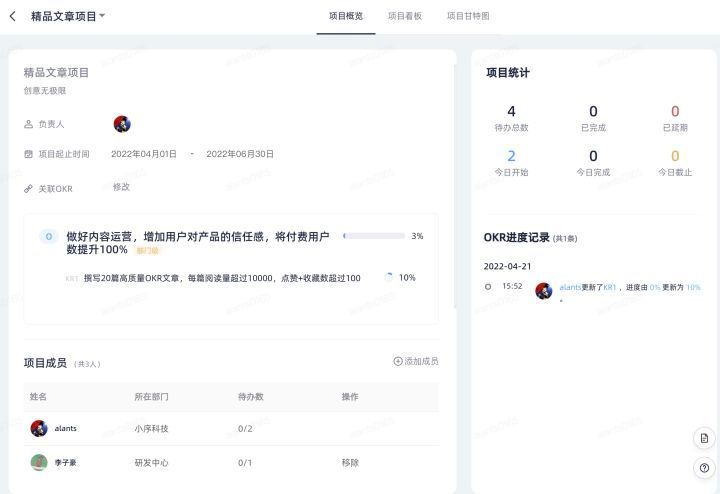This screenshot has width=720, height=494.
Task: Click the 2022-04-21 record date
Action: coord(507,266)
